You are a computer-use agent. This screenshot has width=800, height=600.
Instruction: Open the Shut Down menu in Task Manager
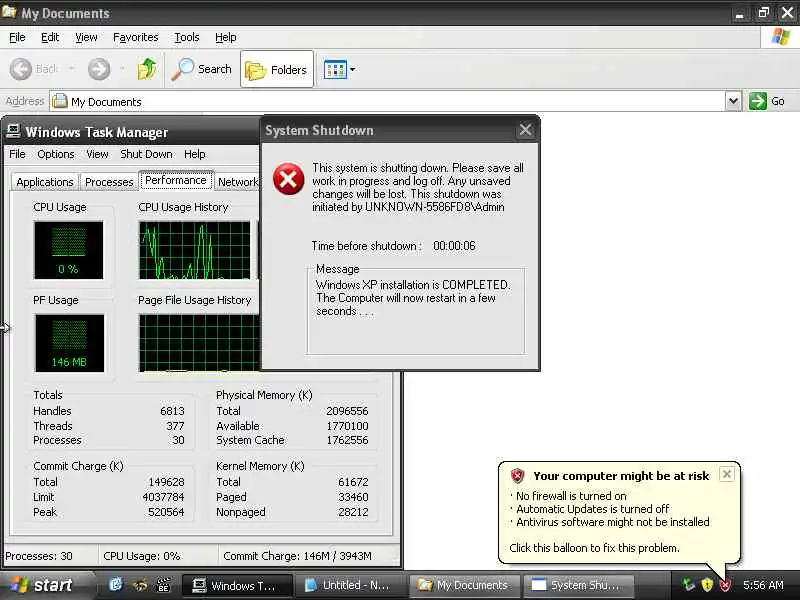(146, 154)
